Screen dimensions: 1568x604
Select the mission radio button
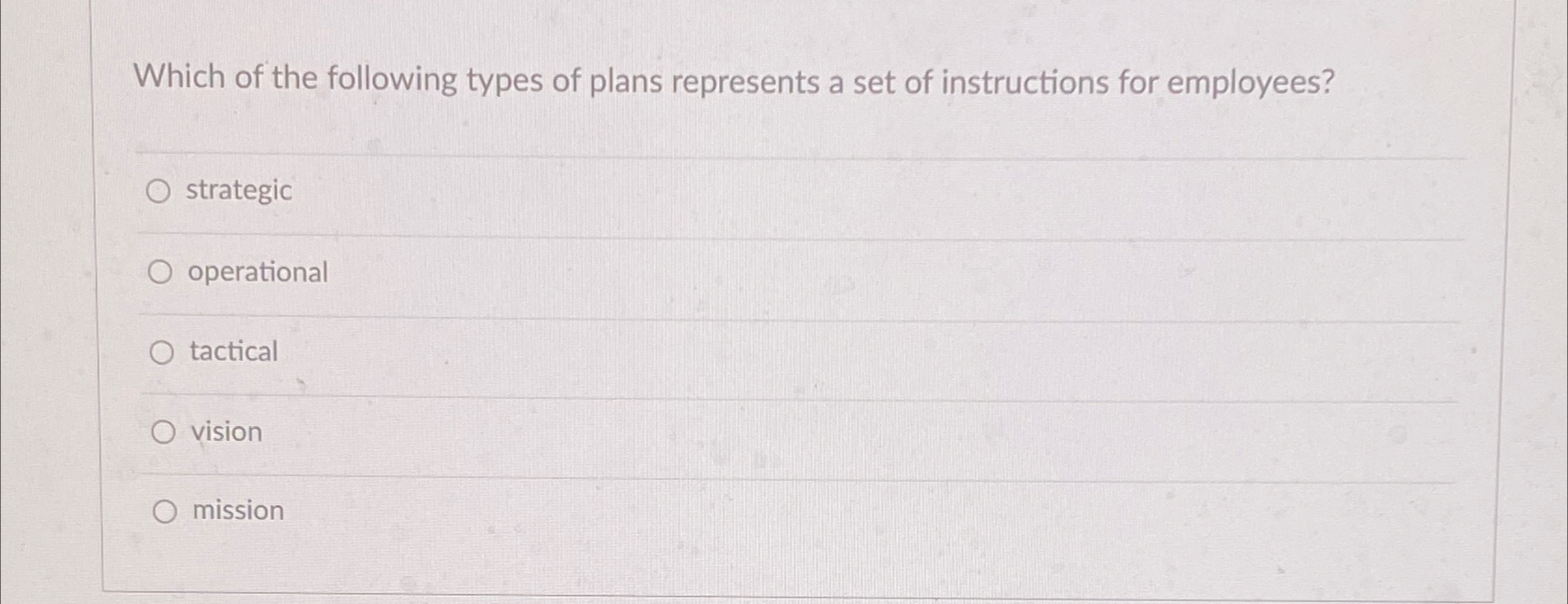click(x=161, y=510)
